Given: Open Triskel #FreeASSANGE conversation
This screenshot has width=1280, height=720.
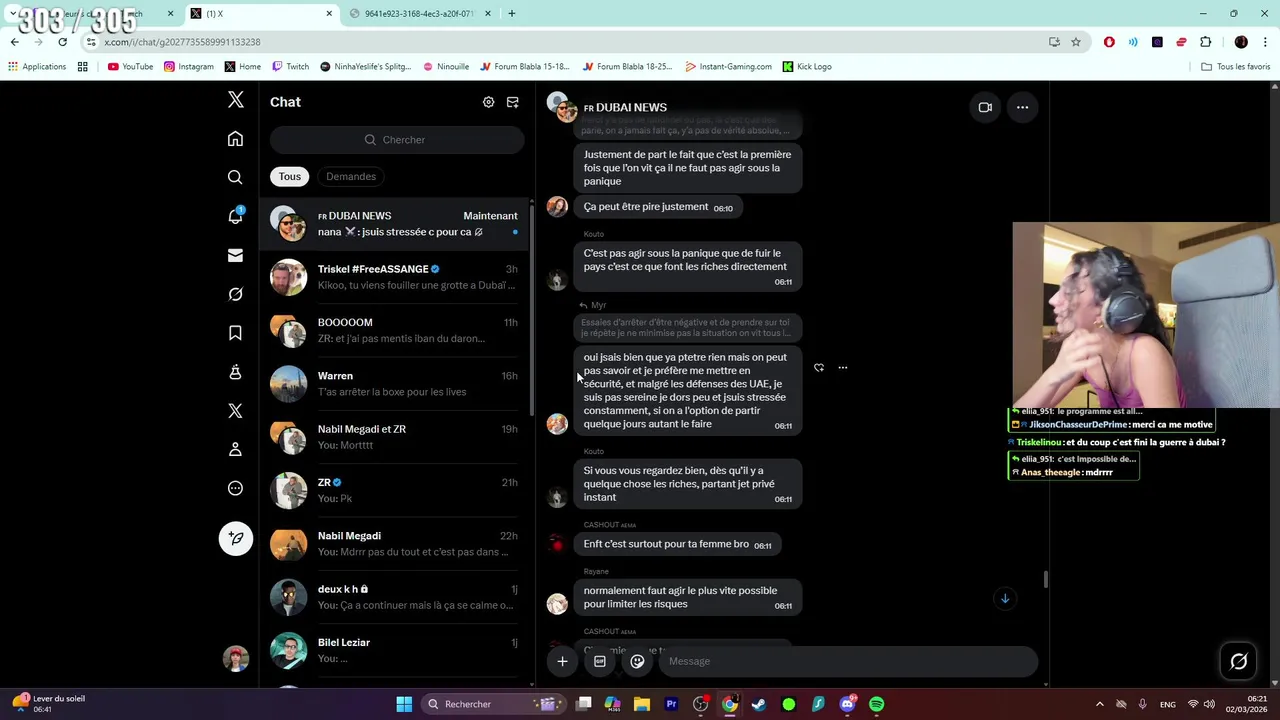Looking at the screenshot, I should coord(396,277).
